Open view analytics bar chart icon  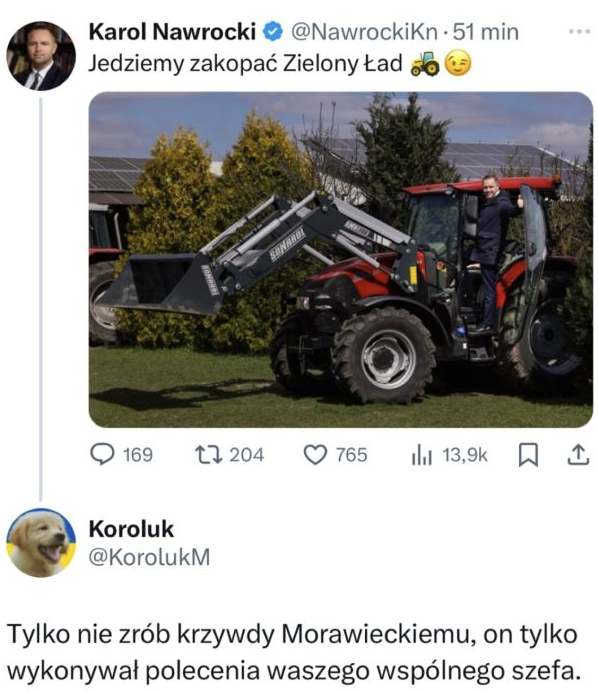pos(422,455)
